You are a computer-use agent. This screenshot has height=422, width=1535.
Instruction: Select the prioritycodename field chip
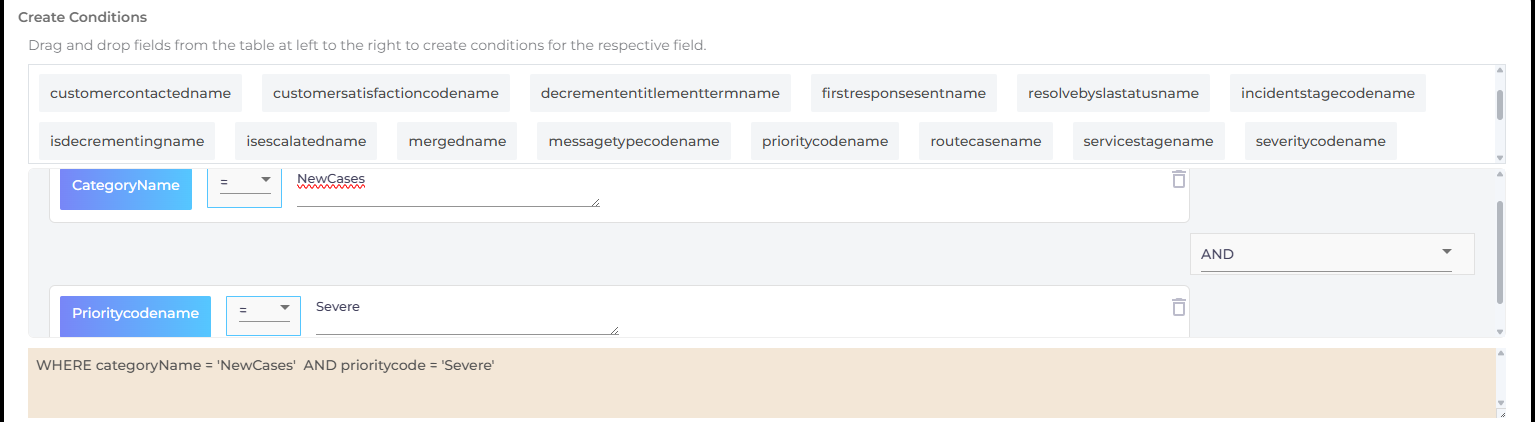pyautogui.click(x=825, y=141)
